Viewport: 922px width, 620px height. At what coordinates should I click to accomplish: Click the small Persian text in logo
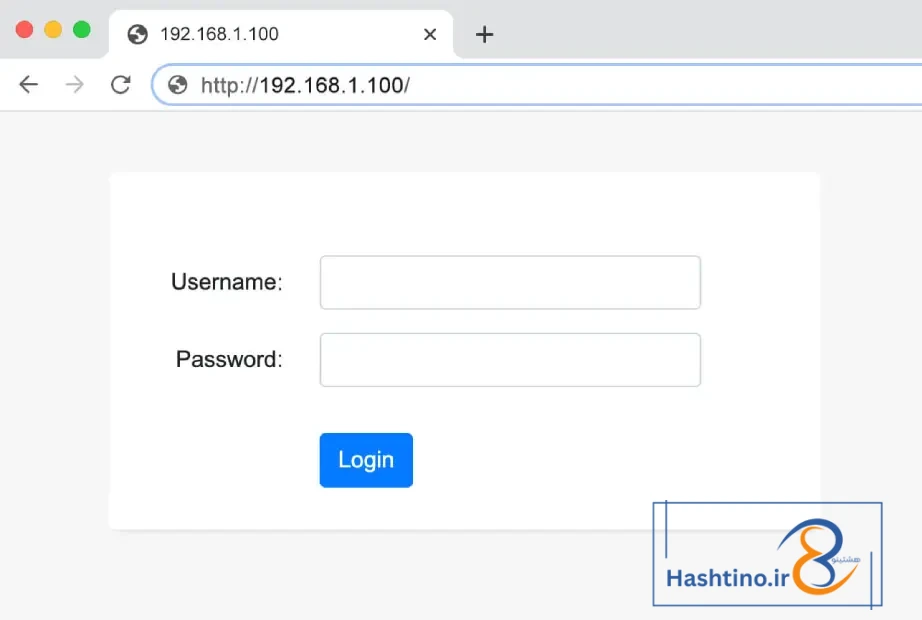click(846, 559)
